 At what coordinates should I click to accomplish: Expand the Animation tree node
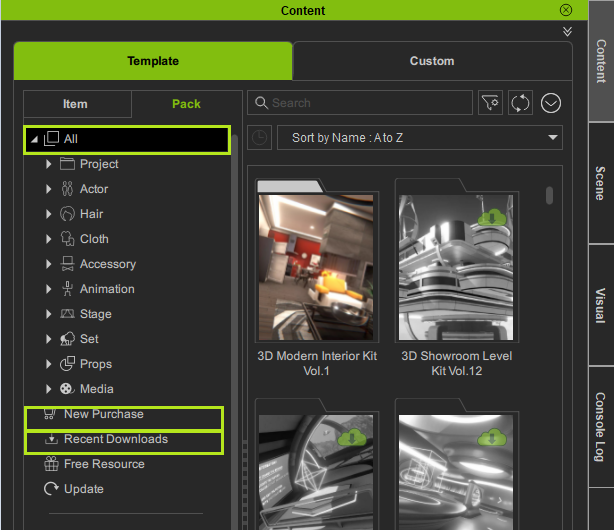click(49, 289)
